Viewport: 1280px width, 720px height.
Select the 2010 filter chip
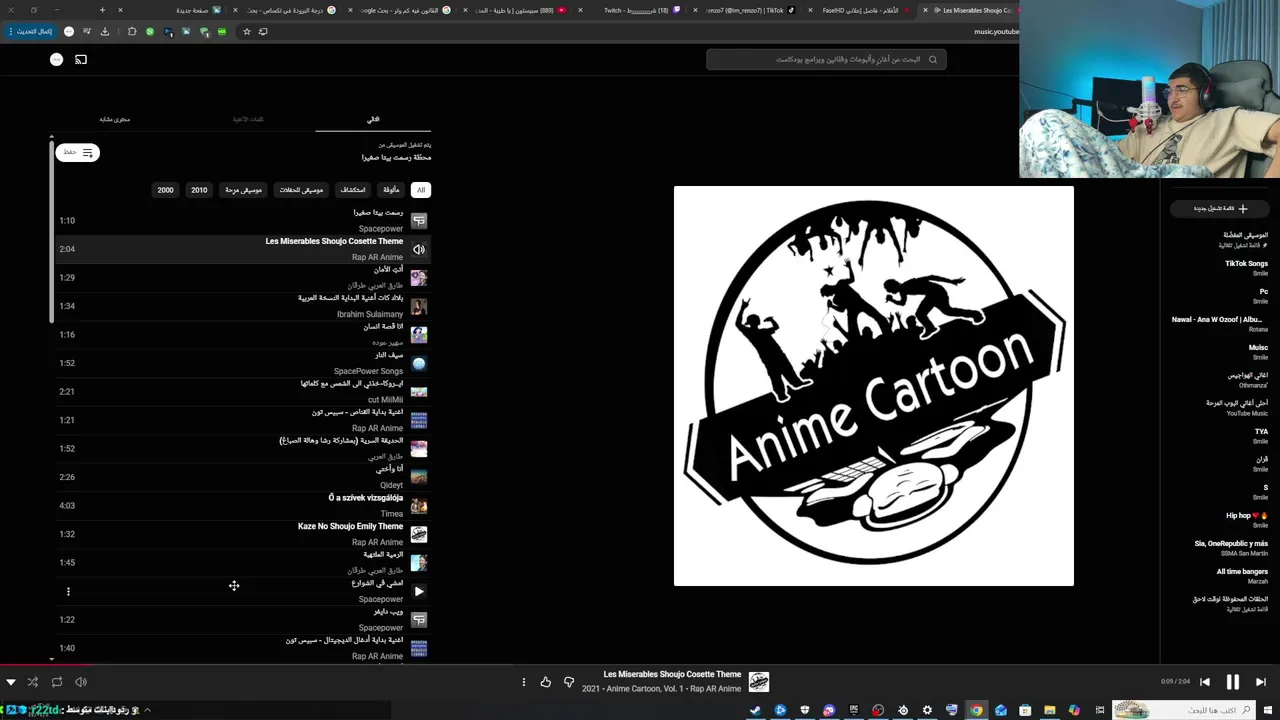pyautogui.click(x=199, y=190)
